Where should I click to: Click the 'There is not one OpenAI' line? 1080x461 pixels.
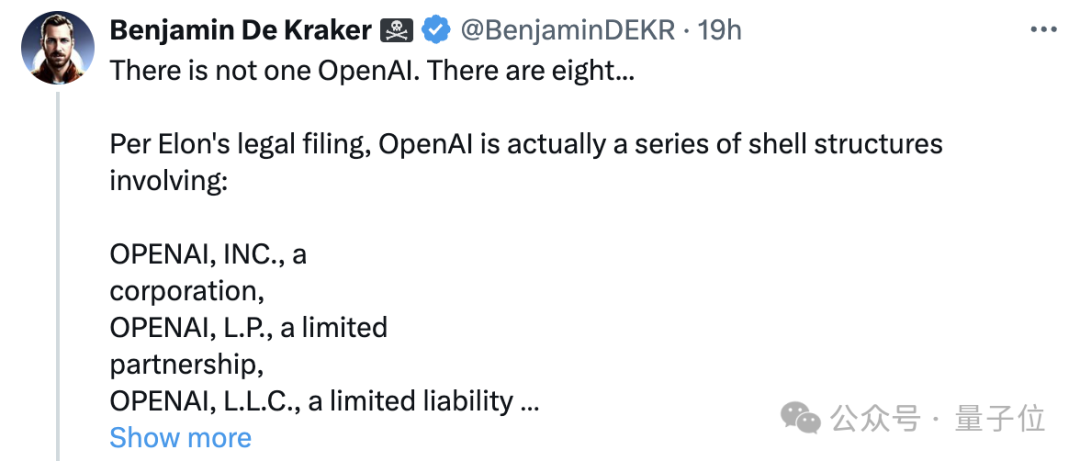(370, 71)
